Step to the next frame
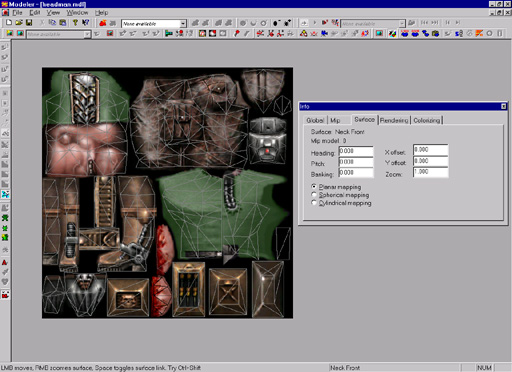 (458, 23)
